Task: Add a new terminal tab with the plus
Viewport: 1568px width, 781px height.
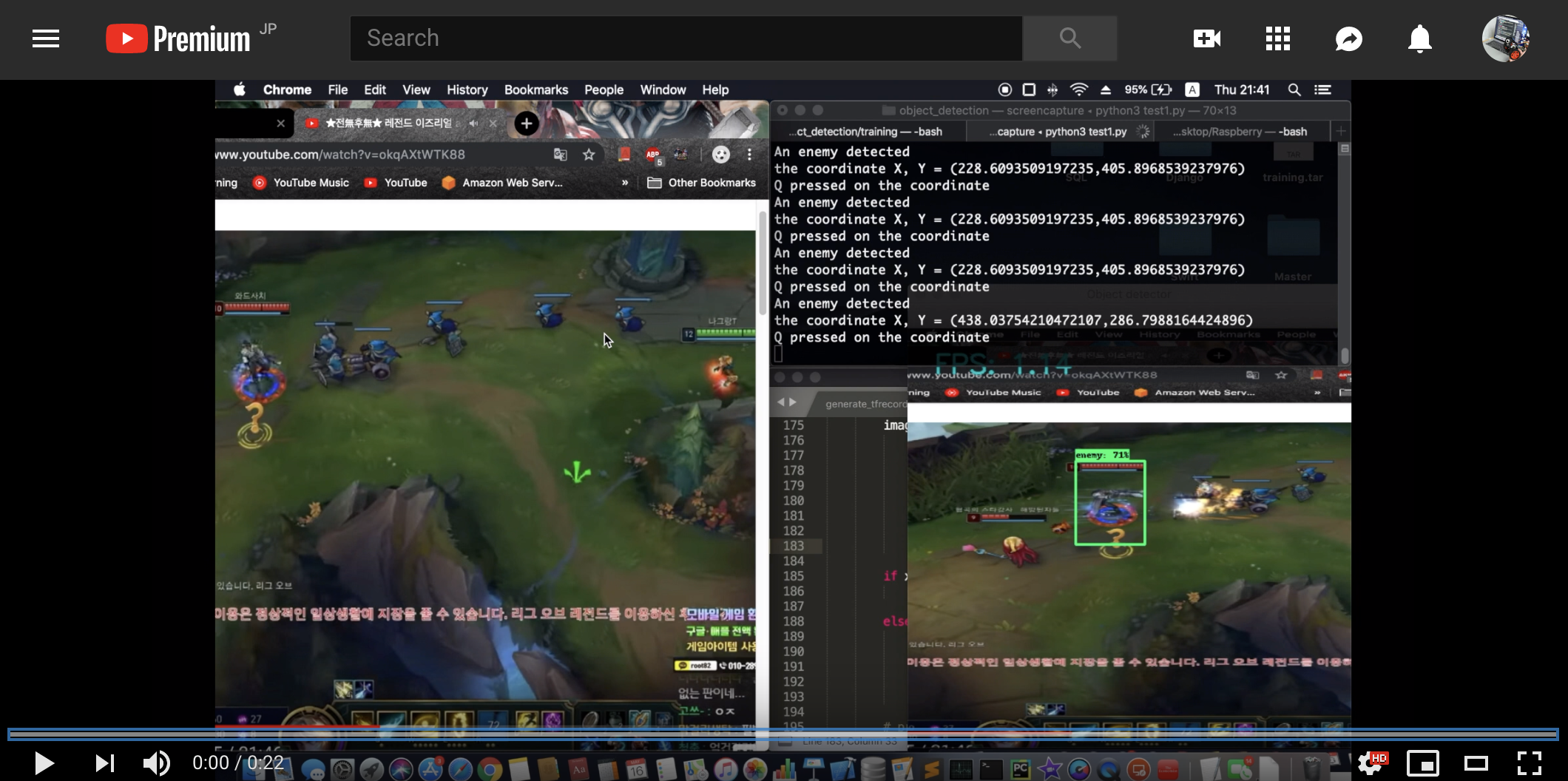Action: [x=1341, y=132]
